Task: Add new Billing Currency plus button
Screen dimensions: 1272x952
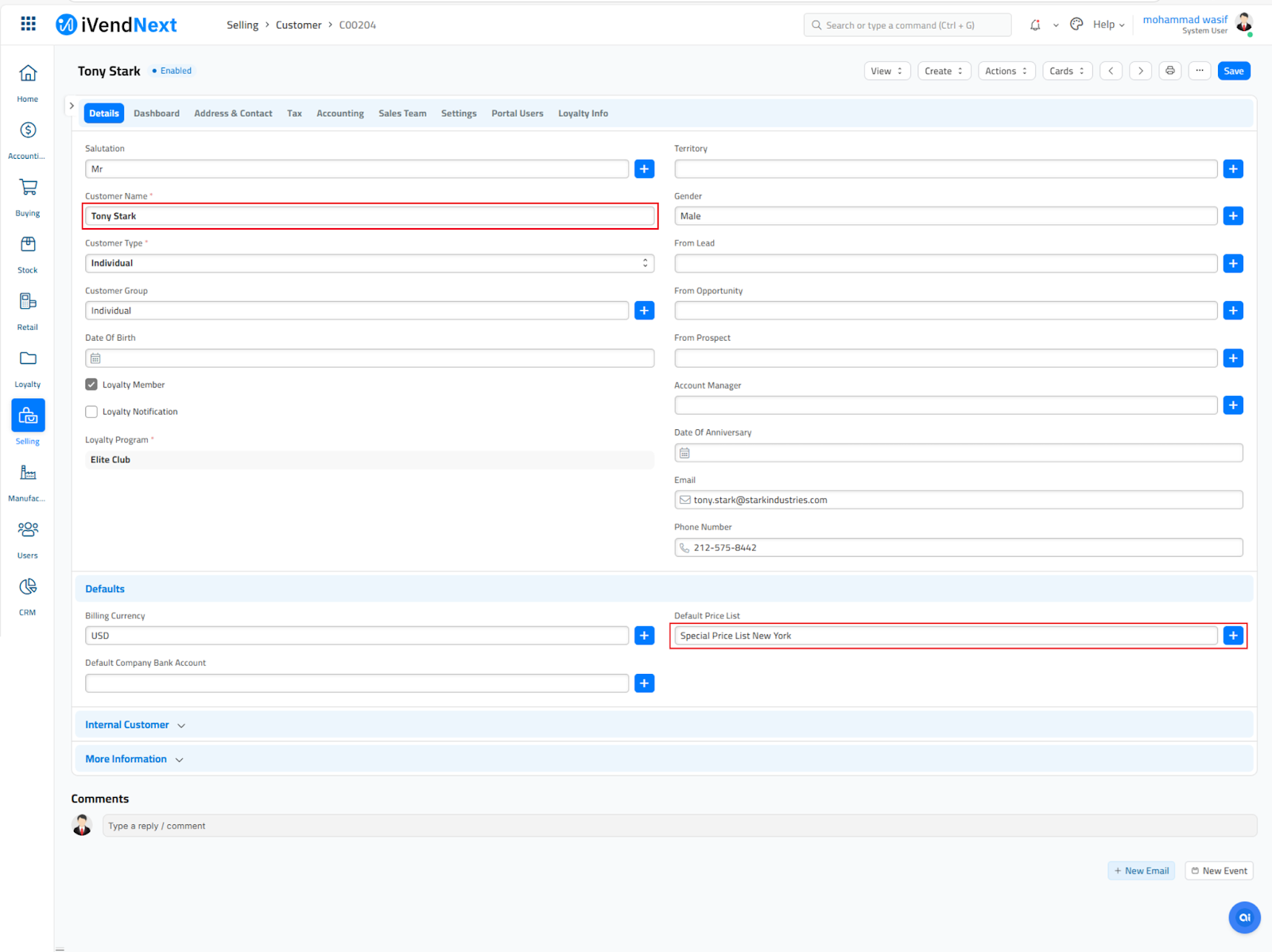Action: (645, 635)
